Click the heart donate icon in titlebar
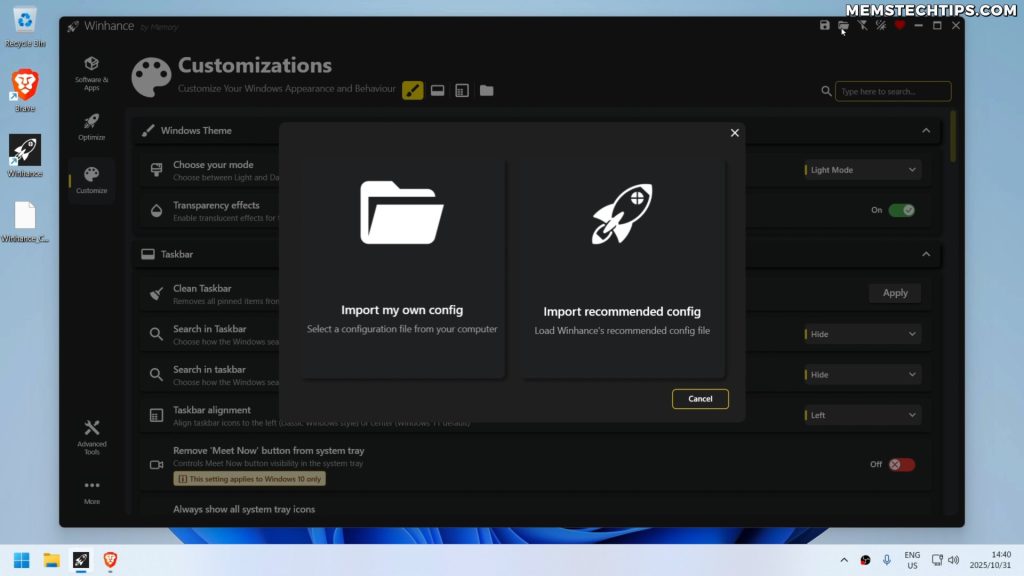This screenshot has height=576, width=1024. point(900,25)
